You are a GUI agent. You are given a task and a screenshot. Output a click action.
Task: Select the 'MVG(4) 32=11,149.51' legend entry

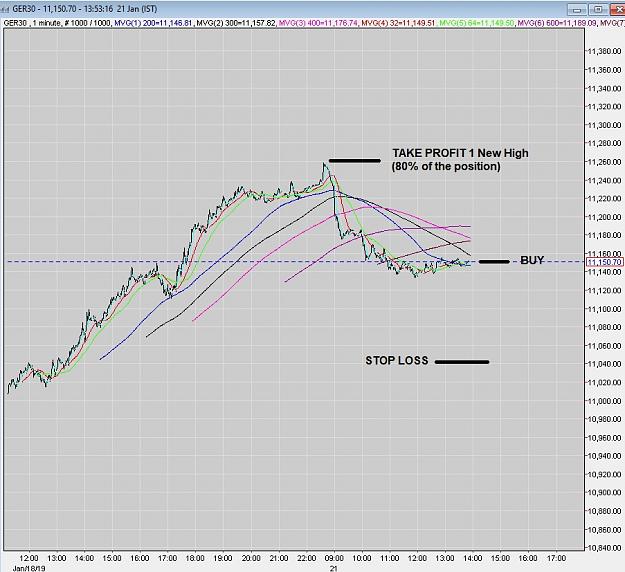pyautogui.click(x=398, y=23)
